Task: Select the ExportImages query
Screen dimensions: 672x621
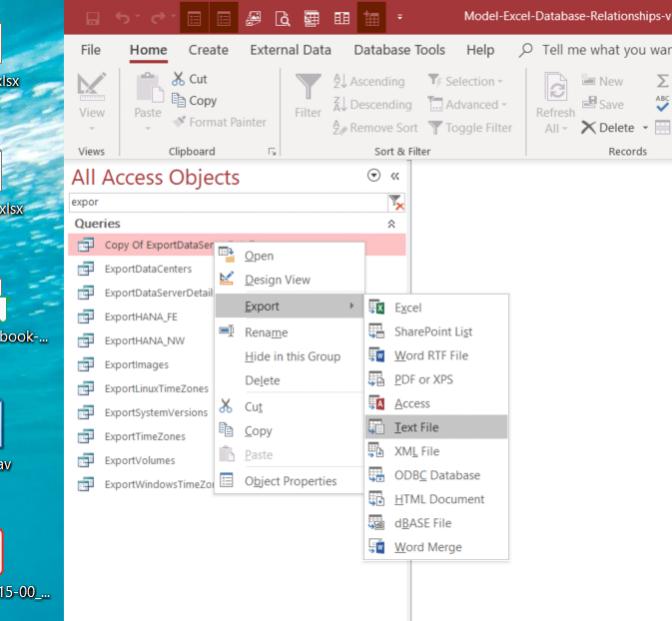Action: [x=136, y=365]
